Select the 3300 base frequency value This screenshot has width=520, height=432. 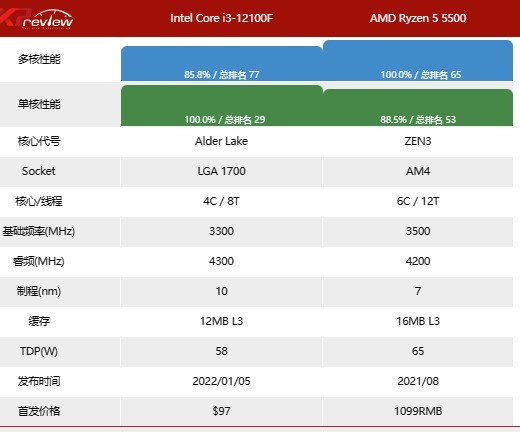pos(221,231)
